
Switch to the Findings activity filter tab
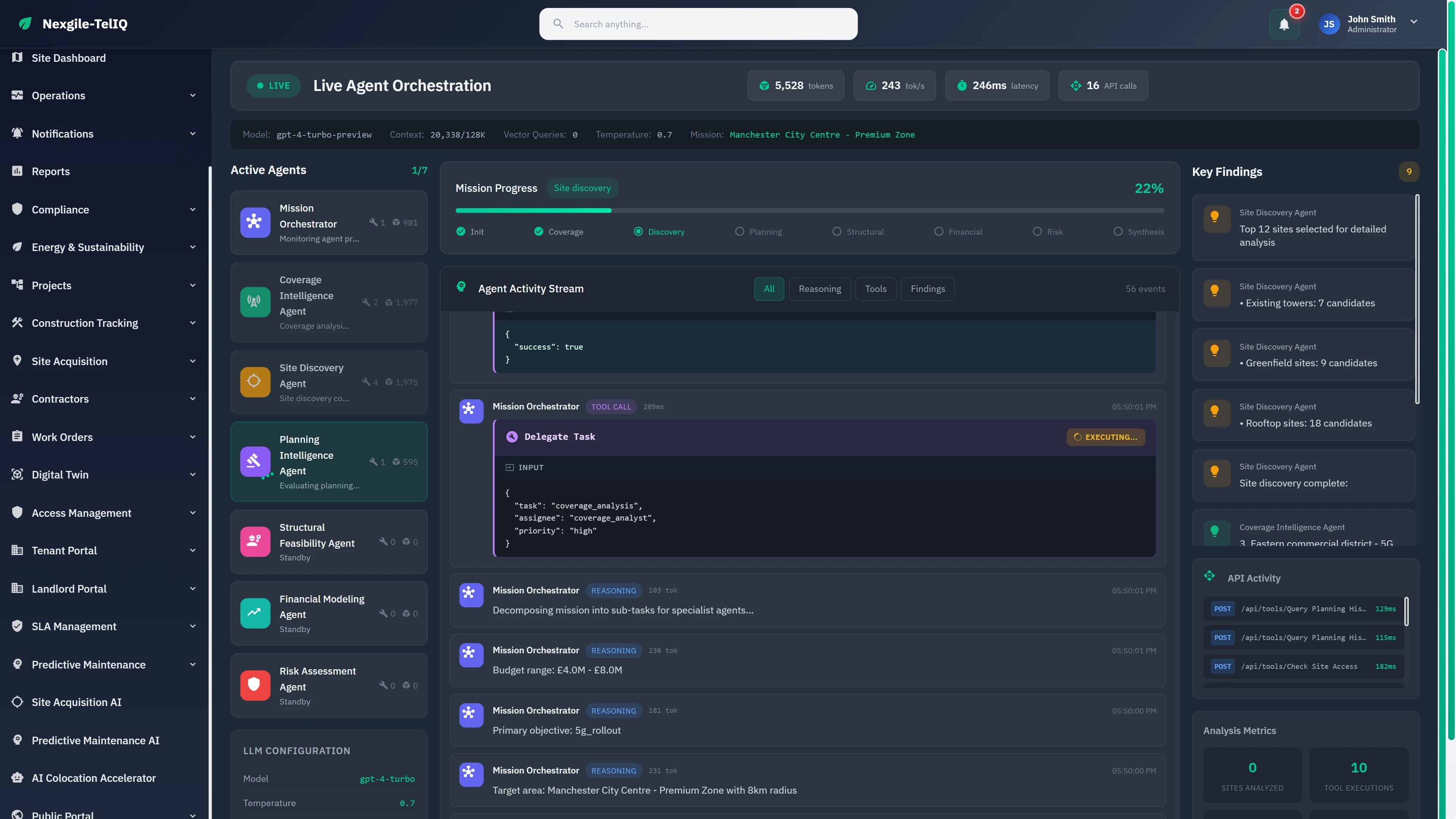(x=927, y=289)
